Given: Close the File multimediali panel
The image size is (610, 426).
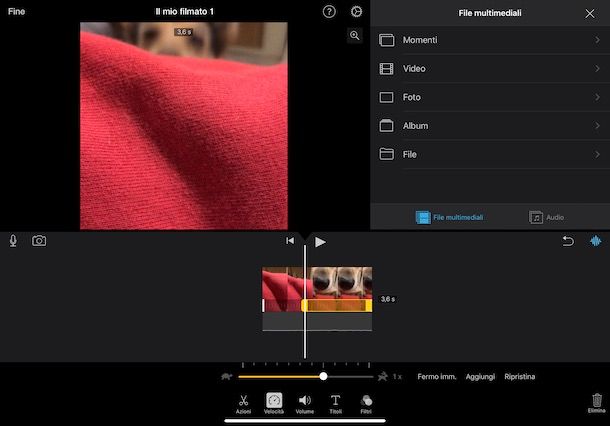Looking at the screenshot, I should (590, 14).
